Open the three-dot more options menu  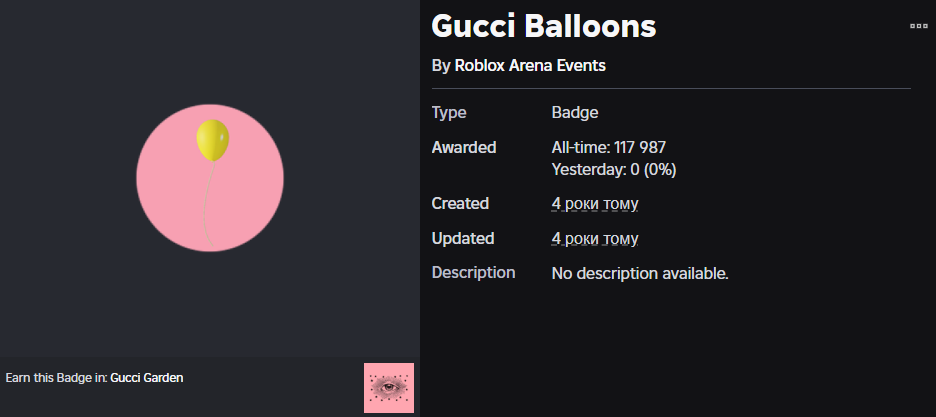click(919, 26)
